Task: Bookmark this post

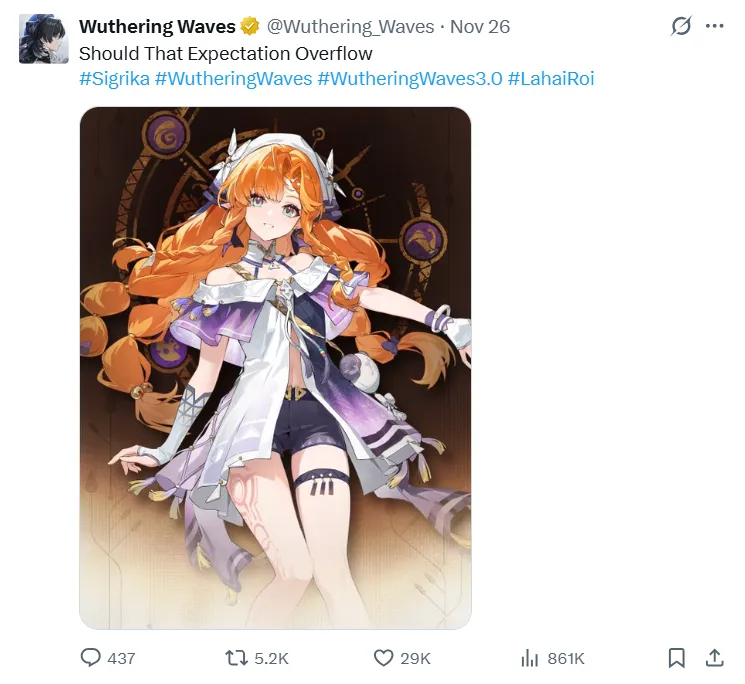Action: (677, 658)
